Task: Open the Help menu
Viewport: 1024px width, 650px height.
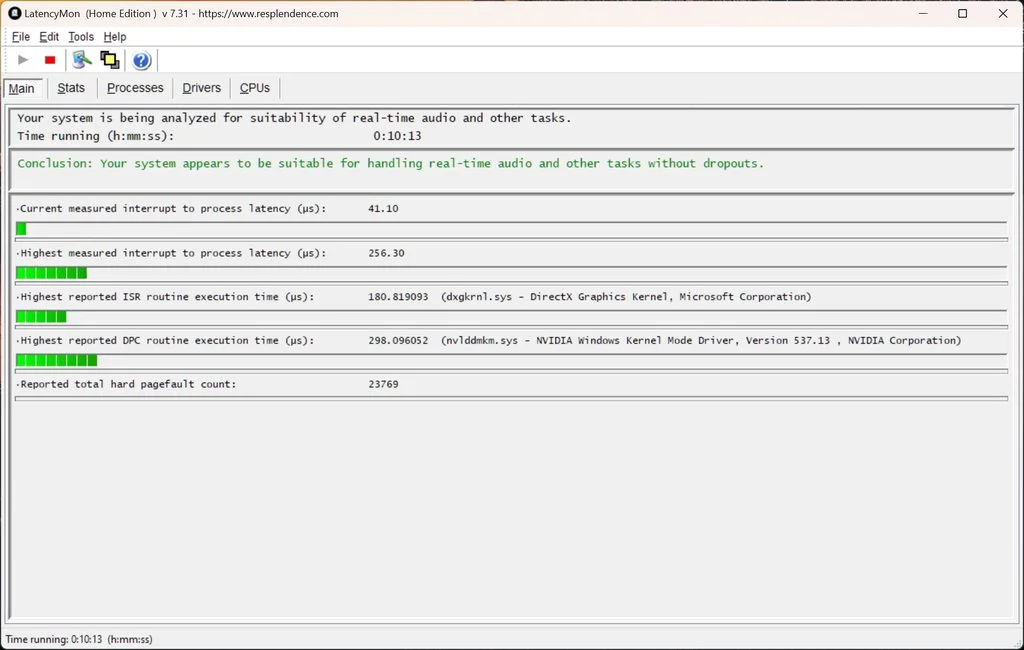Action: [x=115, y=37]
